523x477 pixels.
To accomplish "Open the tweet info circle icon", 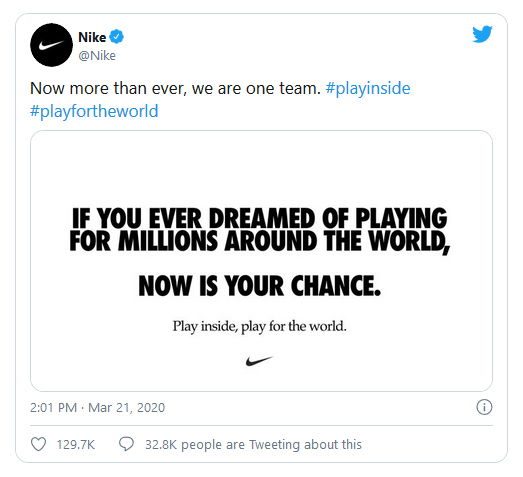I will click(x=484, y=407).
